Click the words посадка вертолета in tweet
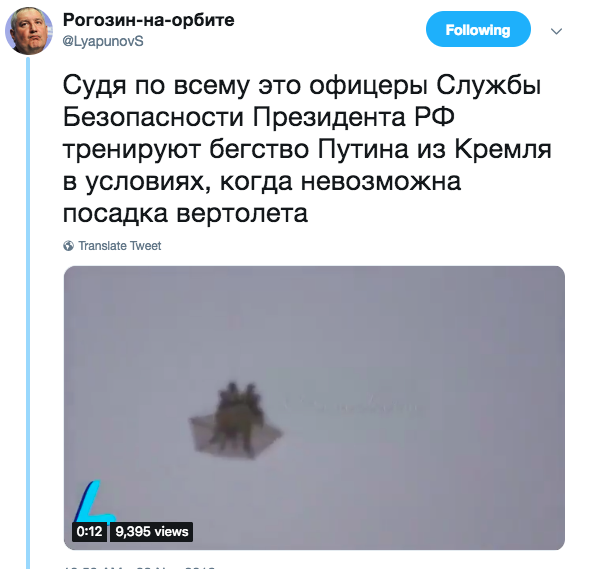This screenshot has height=569, width=599. (185, 213)
